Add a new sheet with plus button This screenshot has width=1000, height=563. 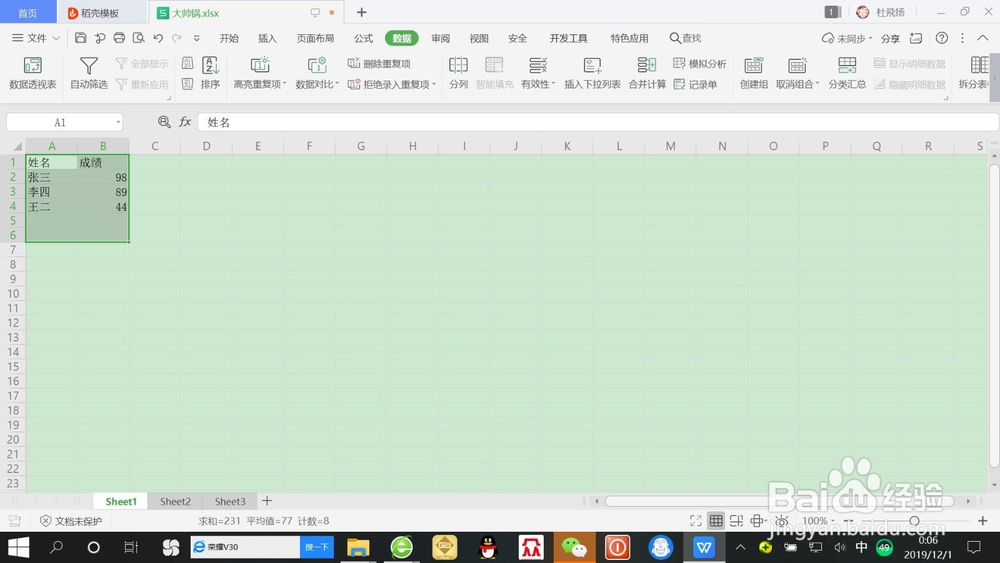[x=267, y=501]
